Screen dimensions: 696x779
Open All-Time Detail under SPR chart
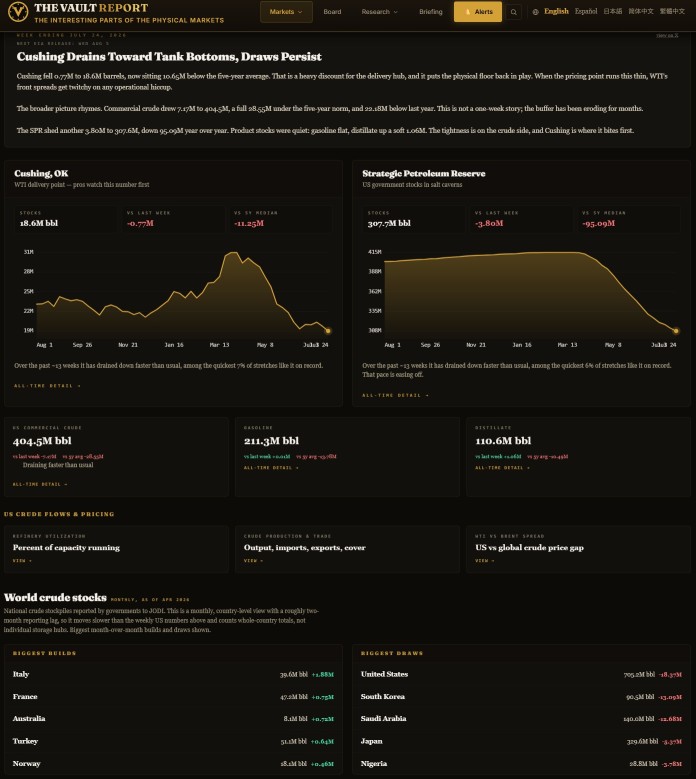395,395
